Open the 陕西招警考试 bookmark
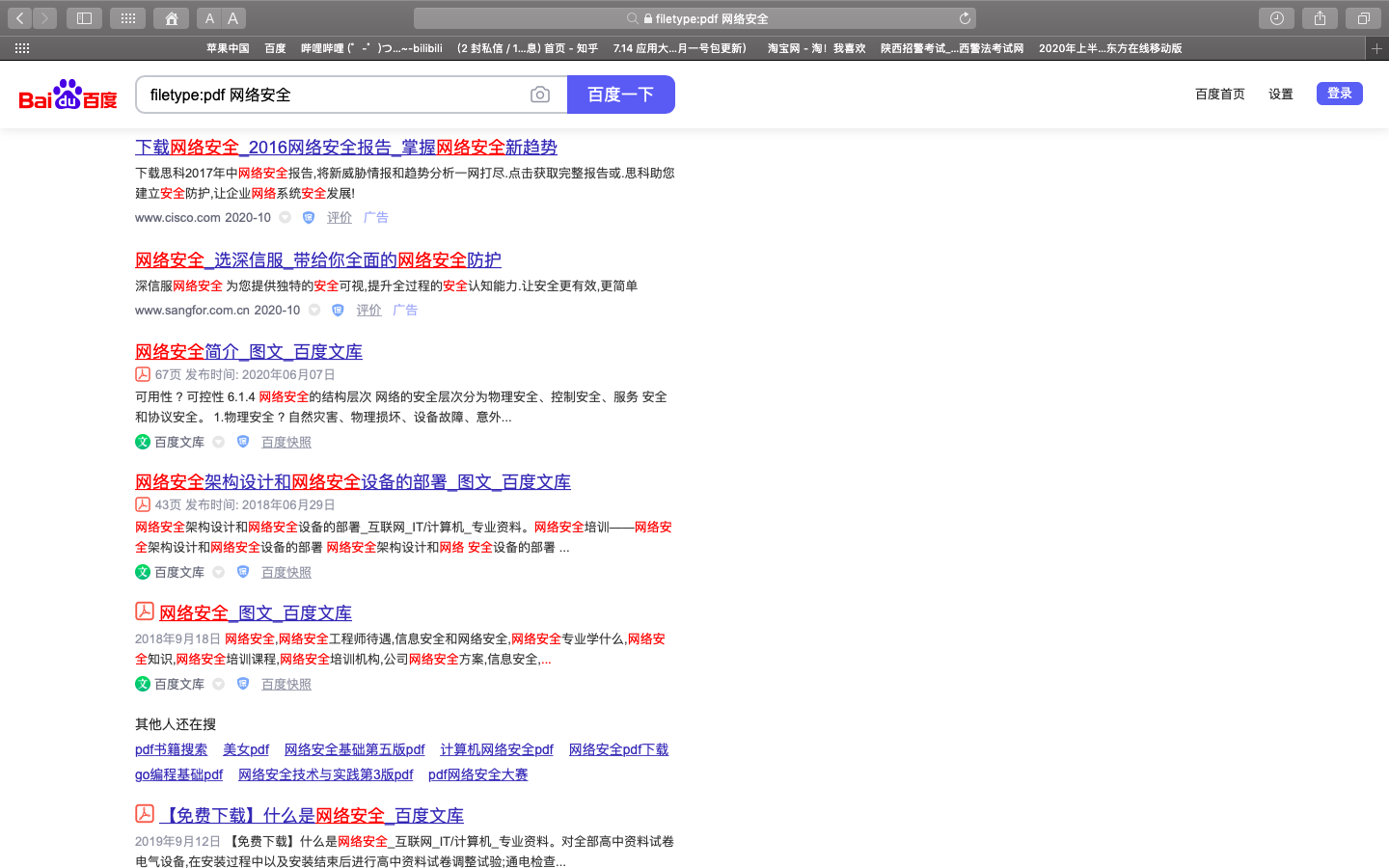1389x868 pixels. pyautogui.click(x=952, y=48)
